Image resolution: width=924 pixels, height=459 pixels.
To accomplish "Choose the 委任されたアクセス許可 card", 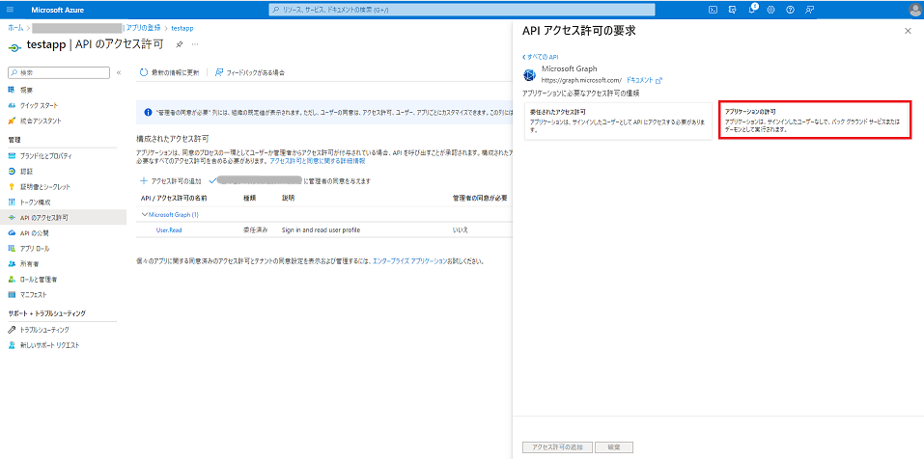I will [x=618, y=120].
